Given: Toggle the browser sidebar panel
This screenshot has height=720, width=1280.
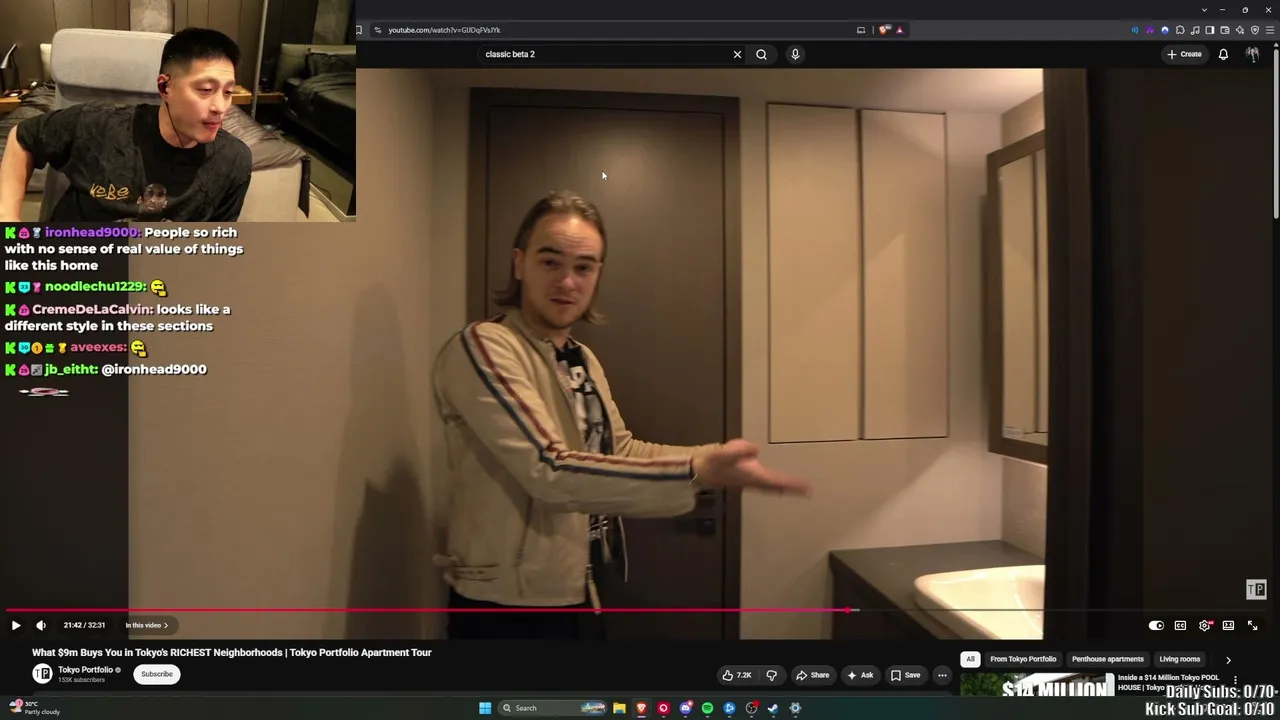Looking at the screenshot, I should point(1210,30).
